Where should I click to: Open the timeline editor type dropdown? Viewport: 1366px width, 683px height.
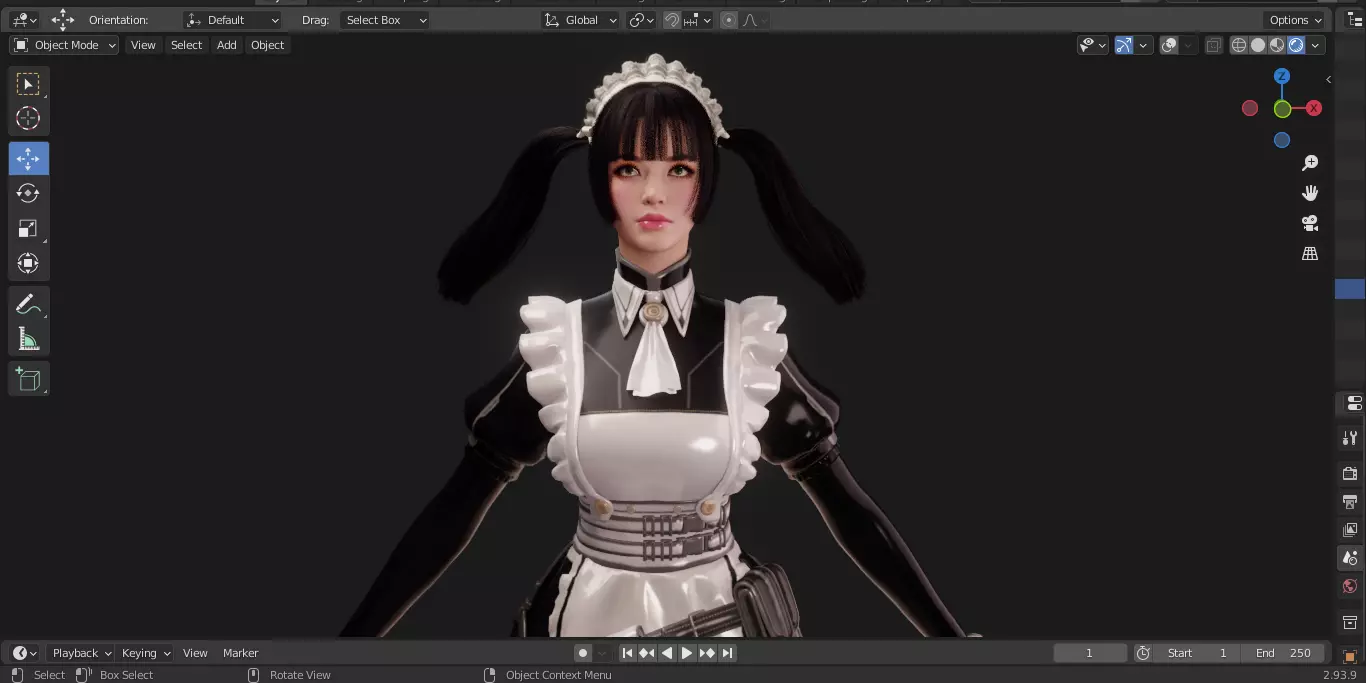(x=25, y=653)
